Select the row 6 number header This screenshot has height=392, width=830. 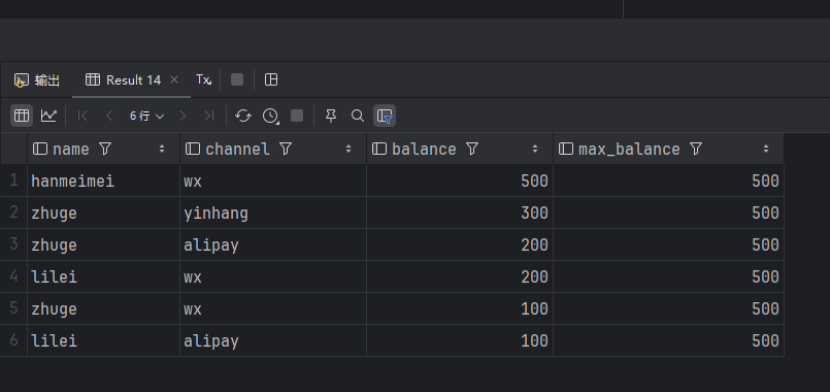pyautogui.click(x=14, y=341)
